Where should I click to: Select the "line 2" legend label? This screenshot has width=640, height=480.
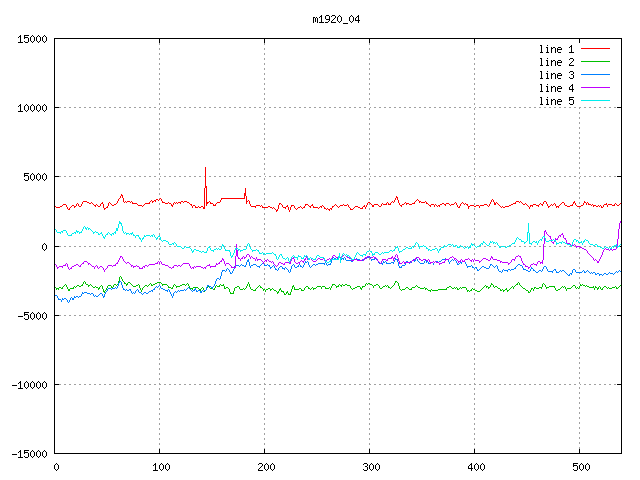point(556,62)
